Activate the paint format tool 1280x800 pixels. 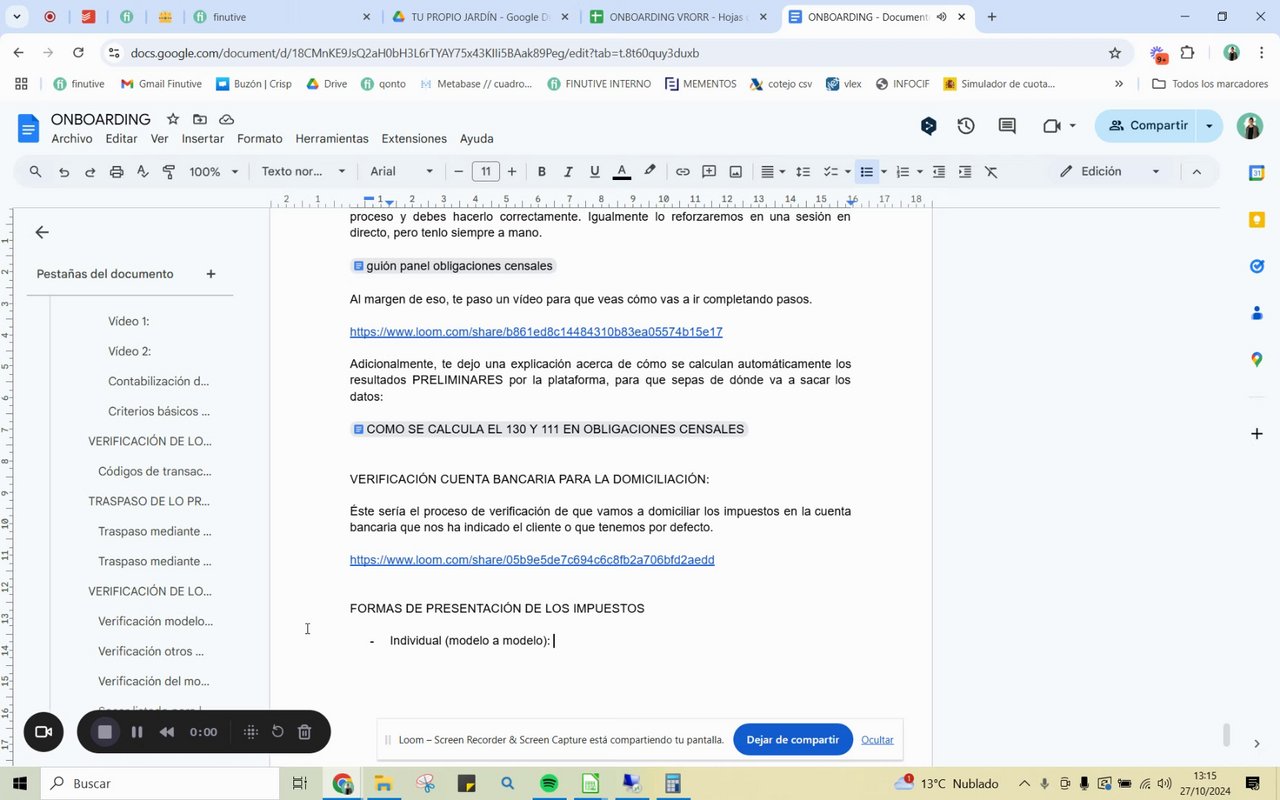coord(168,172)
